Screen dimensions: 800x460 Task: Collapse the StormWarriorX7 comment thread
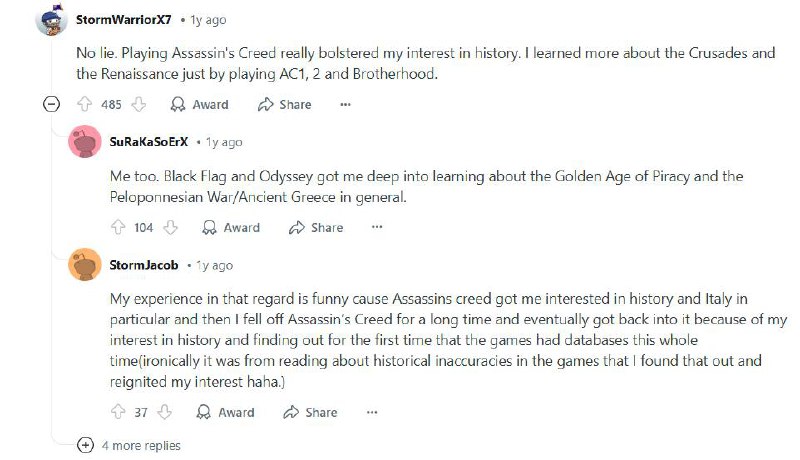51,105
